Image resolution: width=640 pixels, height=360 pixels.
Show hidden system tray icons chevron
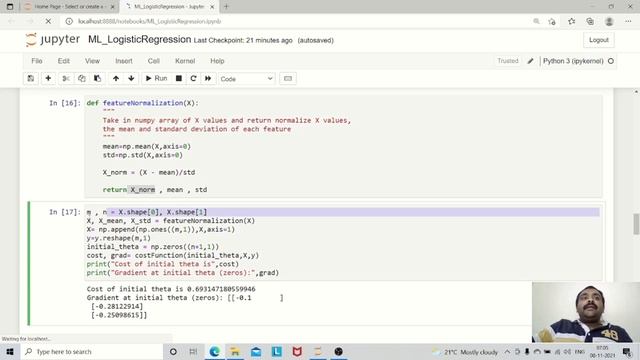pyautogui.click(x=507, y=351)
